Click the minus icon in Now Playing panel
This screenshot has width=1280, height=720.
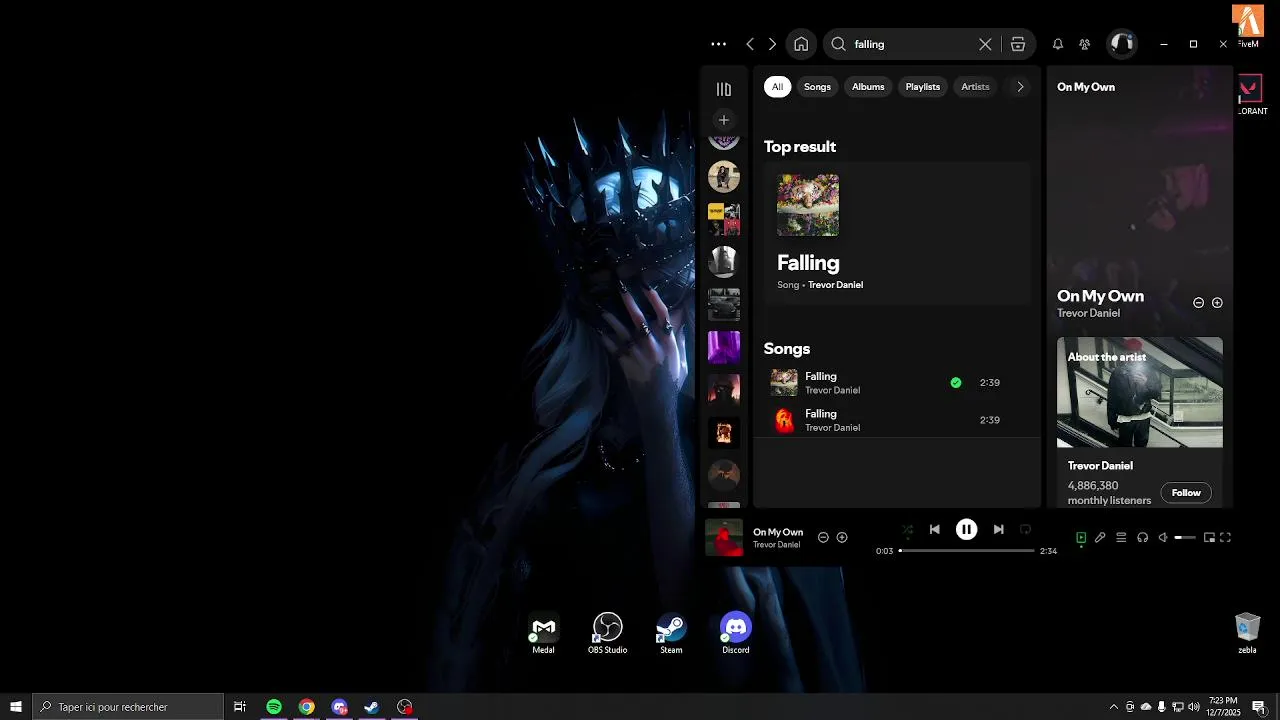point(1199,303)
